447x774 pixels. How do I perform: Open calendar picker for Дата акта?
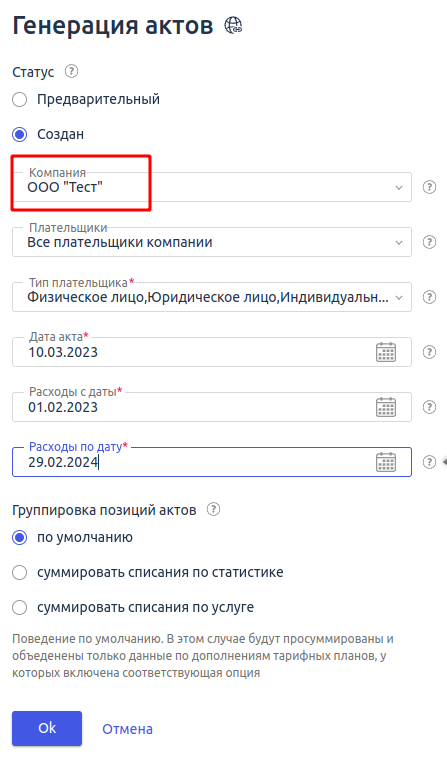(x=386, y=352)
